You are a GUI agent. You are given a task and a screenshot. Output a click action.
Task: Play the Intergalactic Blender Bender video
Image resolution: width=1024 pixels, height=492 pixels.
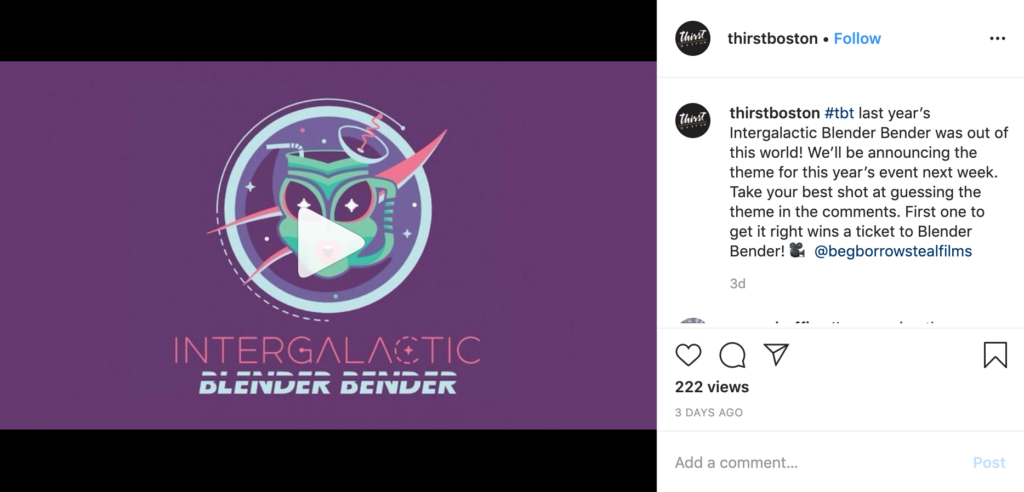330,243
